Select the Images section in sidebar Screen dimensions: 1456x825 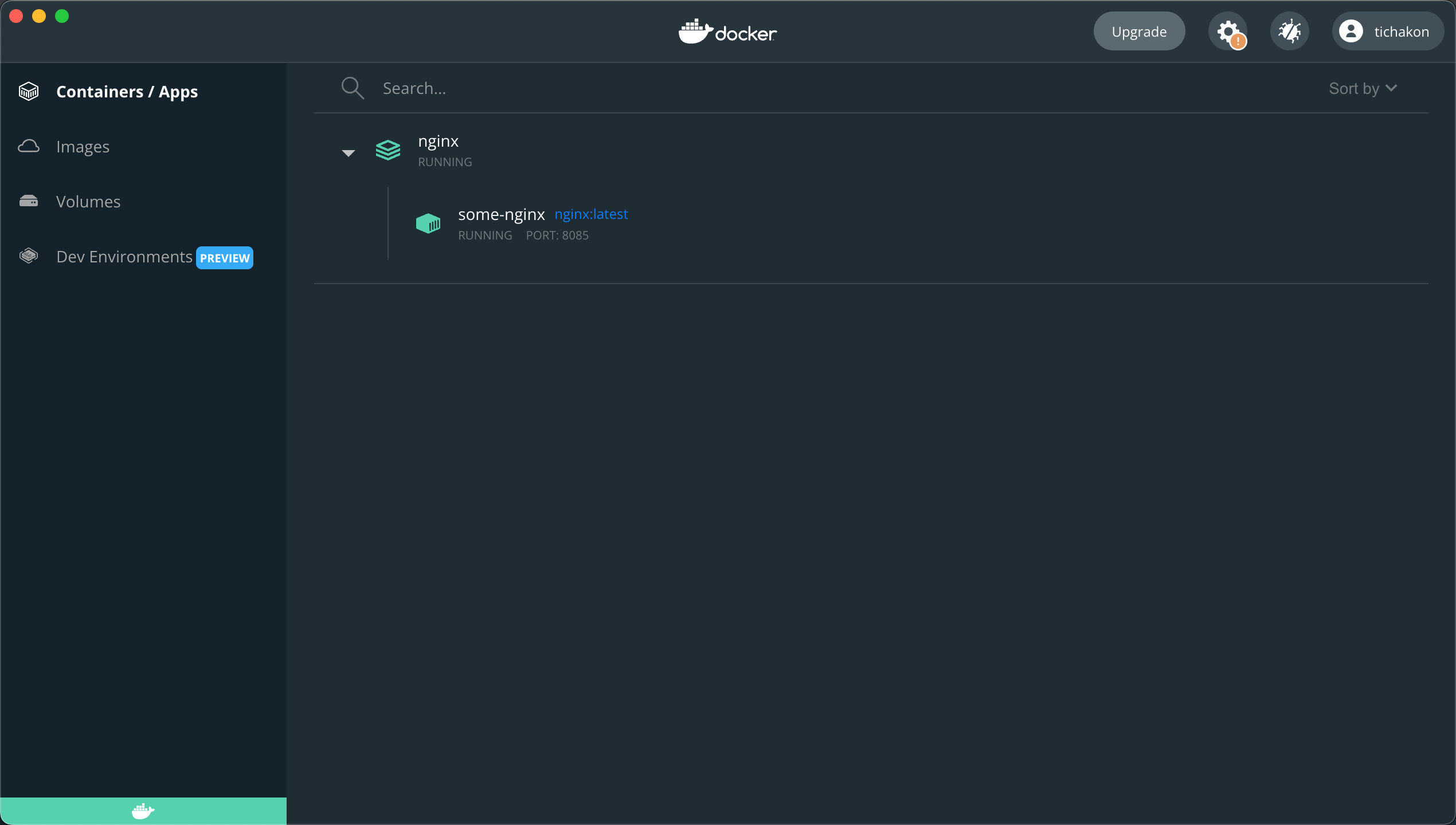click(x=83, y=146)
